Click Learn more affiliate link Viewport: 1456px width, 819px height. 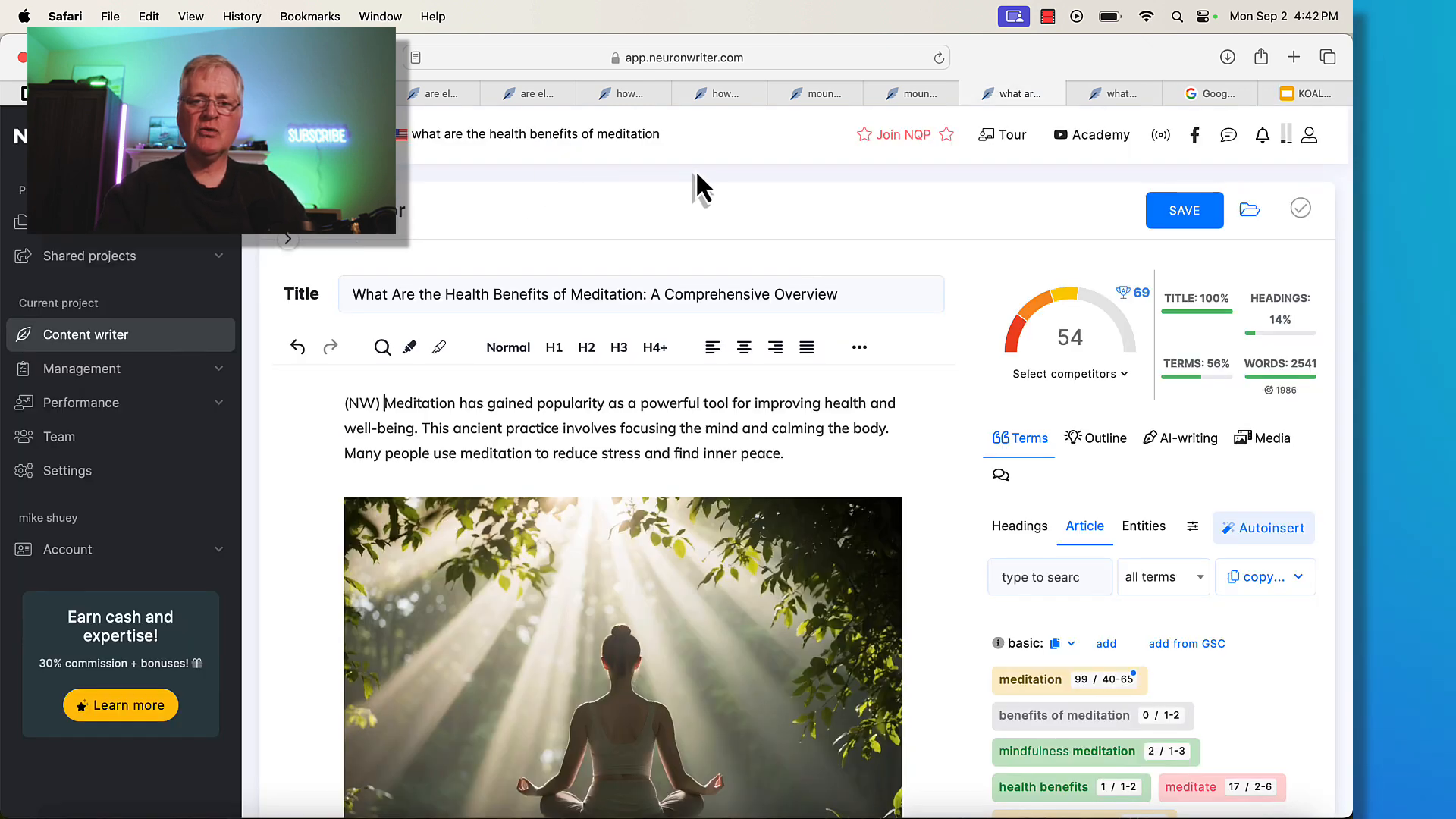pyautogui.click(x=120, y=705)
